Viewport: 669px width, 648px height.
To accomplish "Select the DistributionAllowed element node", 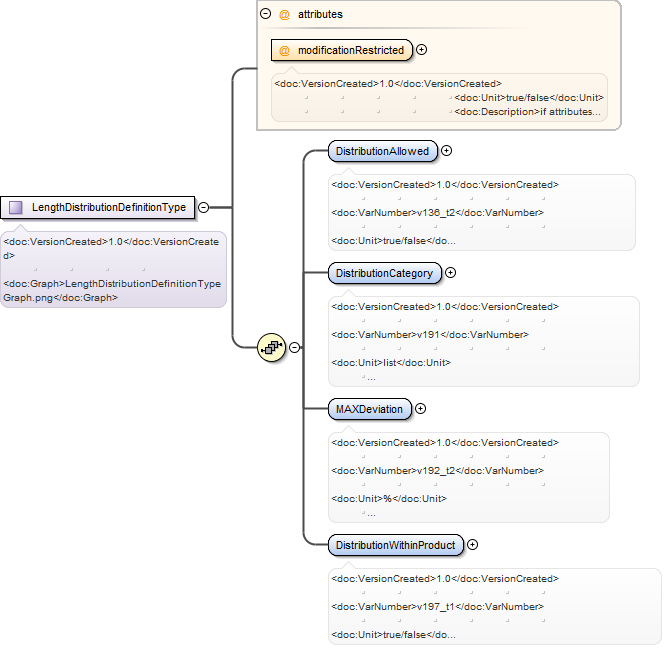I will (383, 151).
